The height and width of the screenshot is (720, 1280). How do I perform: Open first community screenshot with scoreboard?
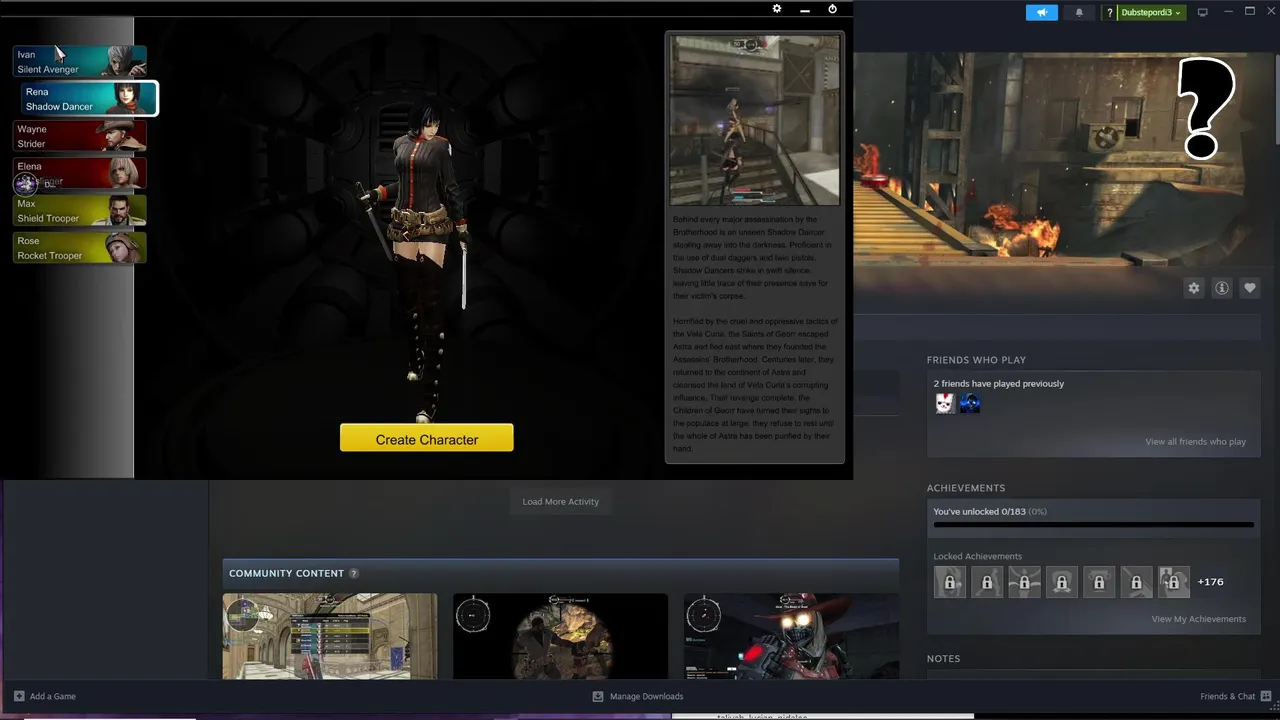click(x=330, y=637)
